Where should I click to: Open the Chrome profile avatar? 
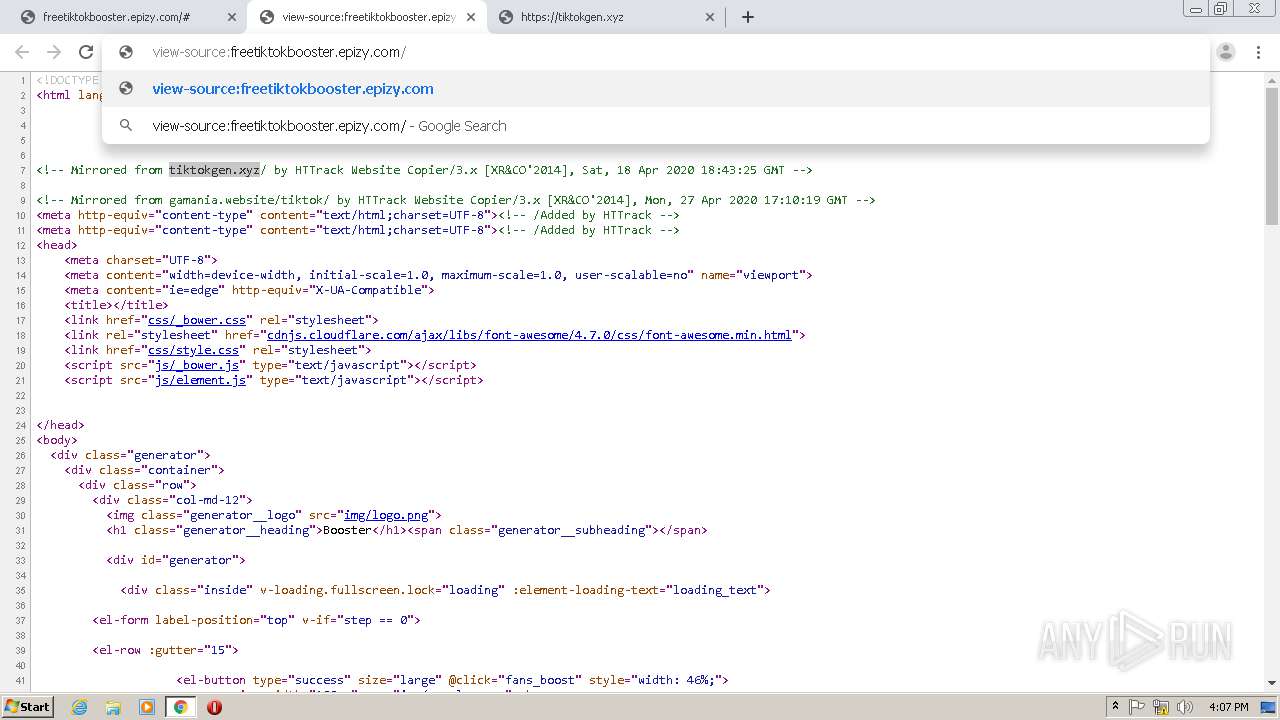(x=1226, y=52)
